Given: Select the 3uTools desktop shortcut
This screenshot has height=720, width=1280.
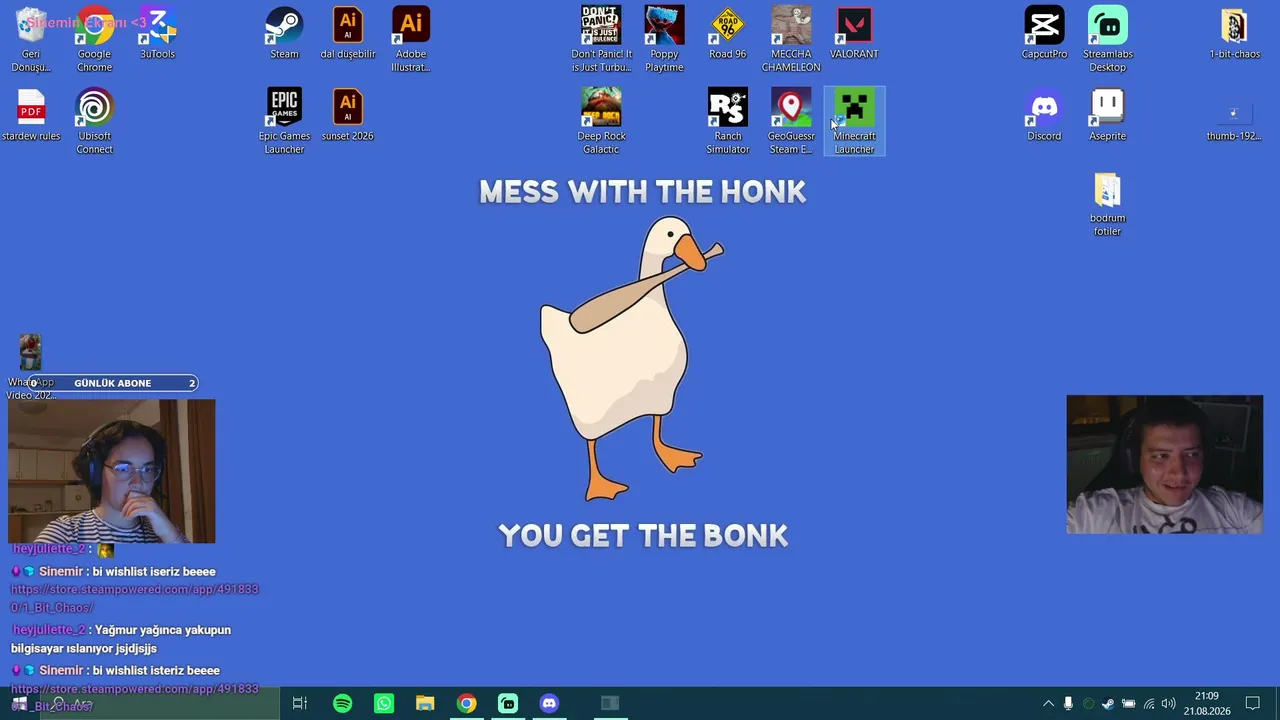Looking at the screenshot, I should [158, 34].
